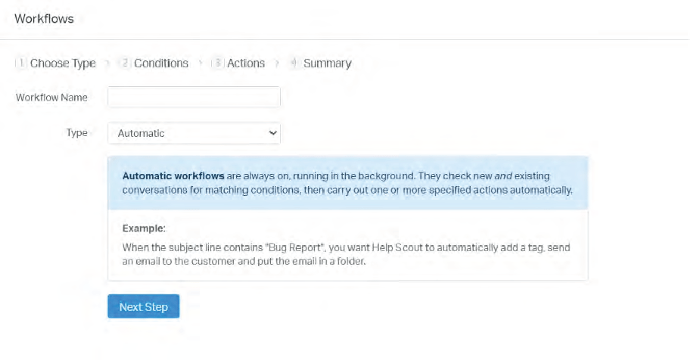Click the arrow after Choose Type
Viewport: 690px width, 360px height.
coord(107,64)
